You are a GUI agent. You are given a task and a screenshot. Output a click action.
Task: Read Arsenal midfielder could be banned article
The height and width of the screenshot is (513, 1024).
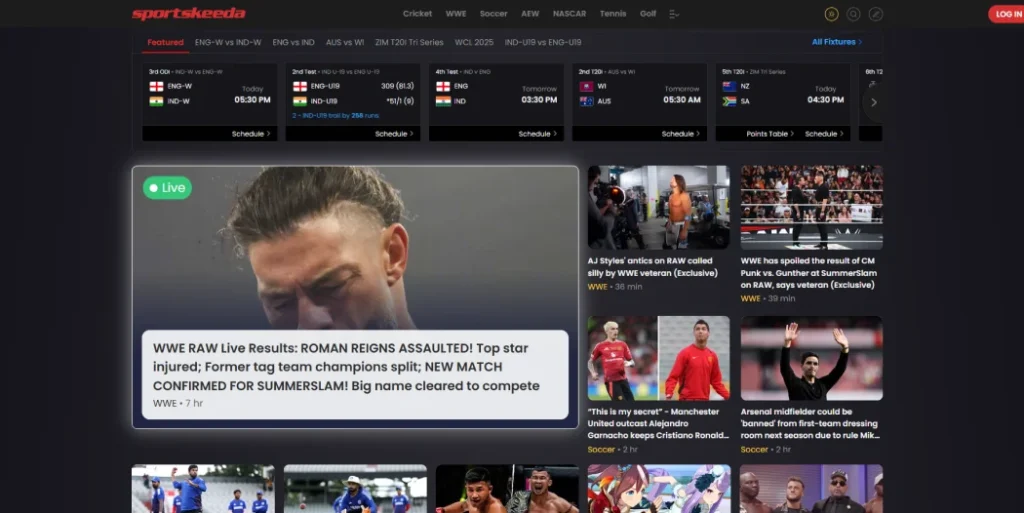[810, 424]
